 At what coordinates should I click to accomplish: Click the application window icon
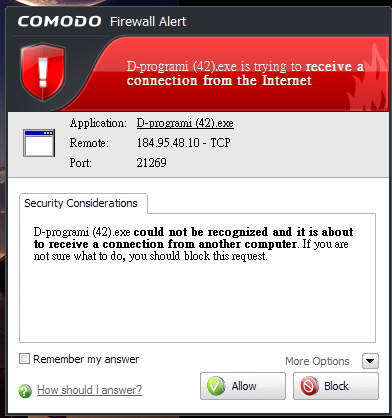click(39, 143)
